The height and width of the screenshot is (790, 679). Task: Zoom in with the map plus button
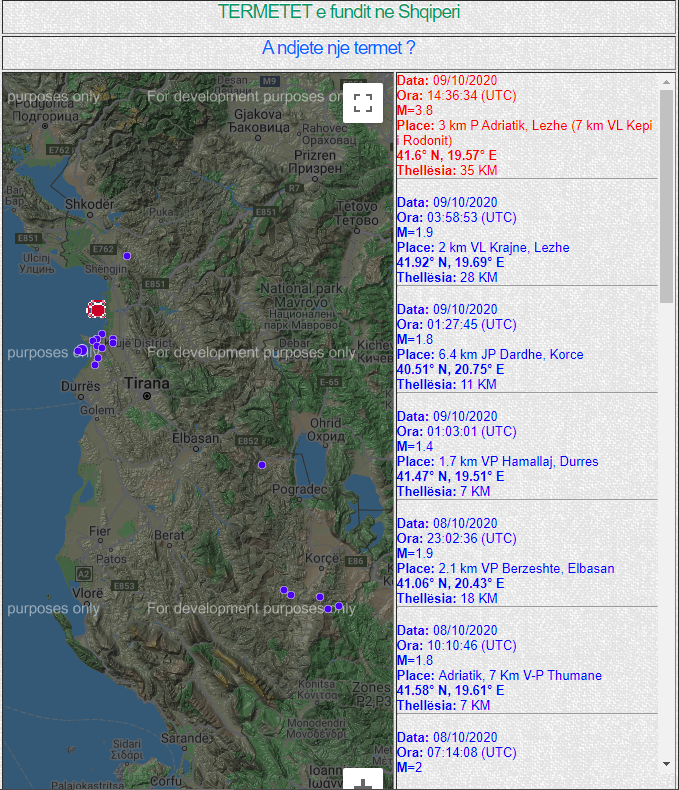[x=363, y=779]
